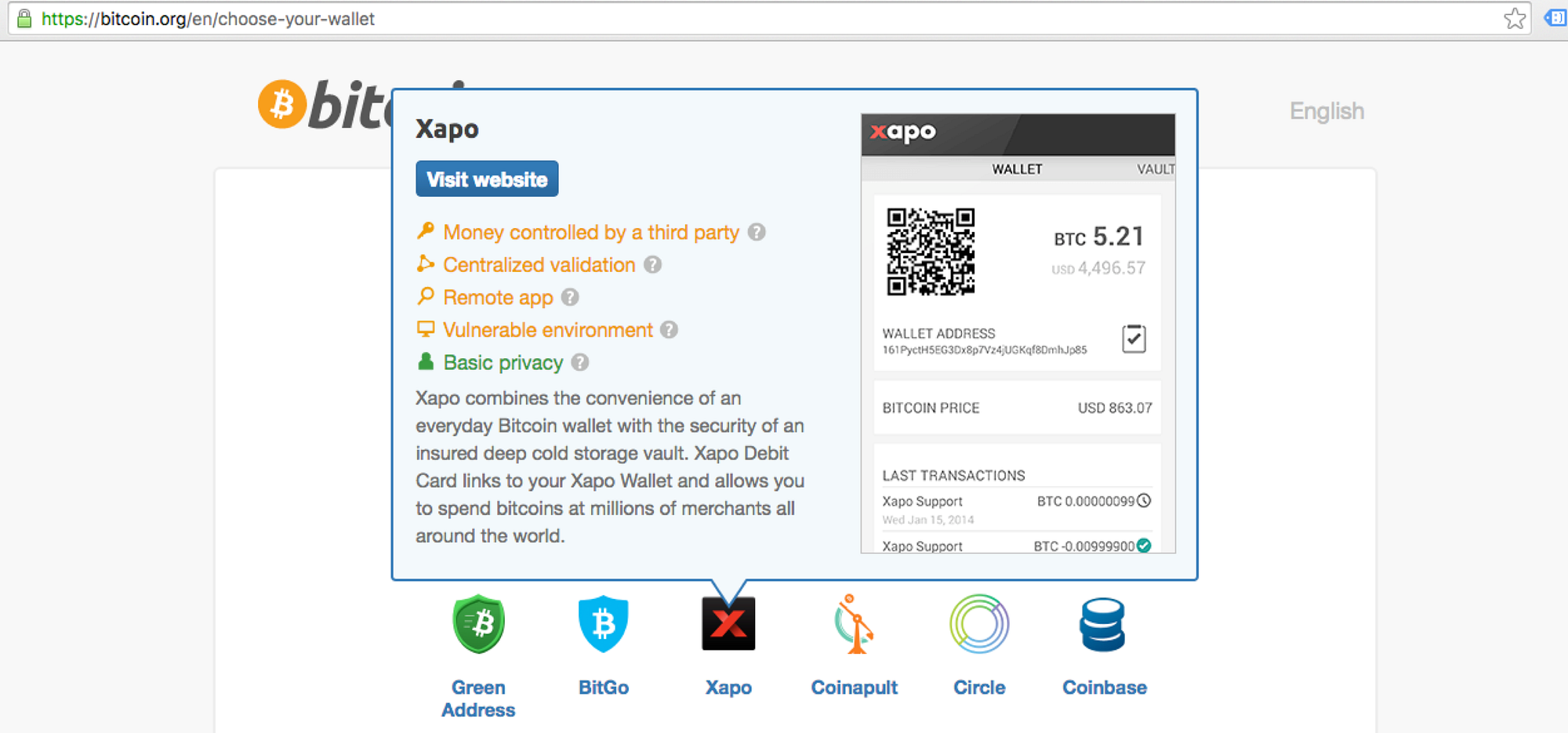Open the Xapo wallet name link

pos(728,688)
